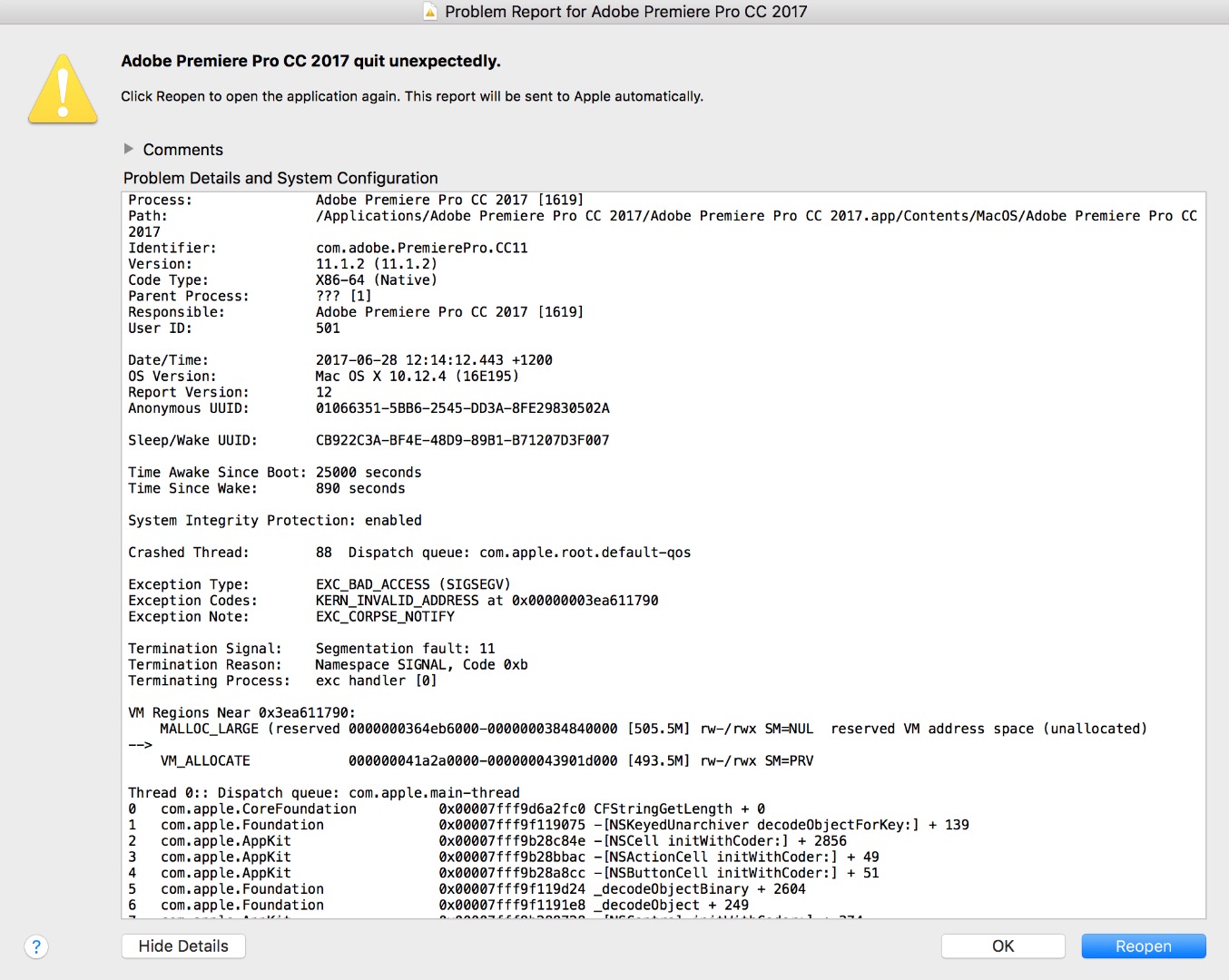Click the yellow warning triangle icon
Viewport: 1229px width, 980px height.
63,89
